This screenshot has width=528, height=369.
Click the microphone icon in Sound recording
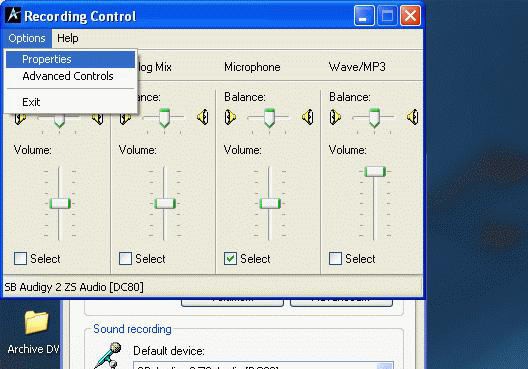pyautogui.click(x=108, y=355)
